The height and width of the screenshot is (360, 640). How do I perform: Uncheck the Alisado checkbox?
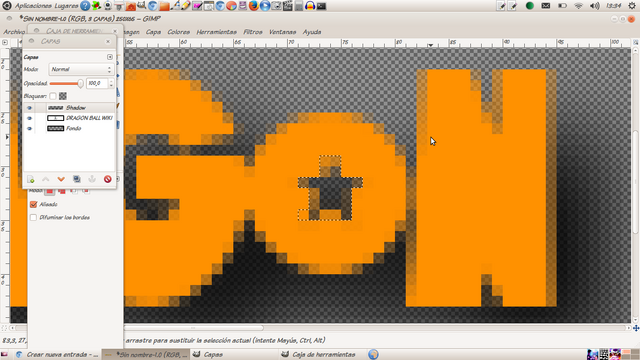[33, 204]
